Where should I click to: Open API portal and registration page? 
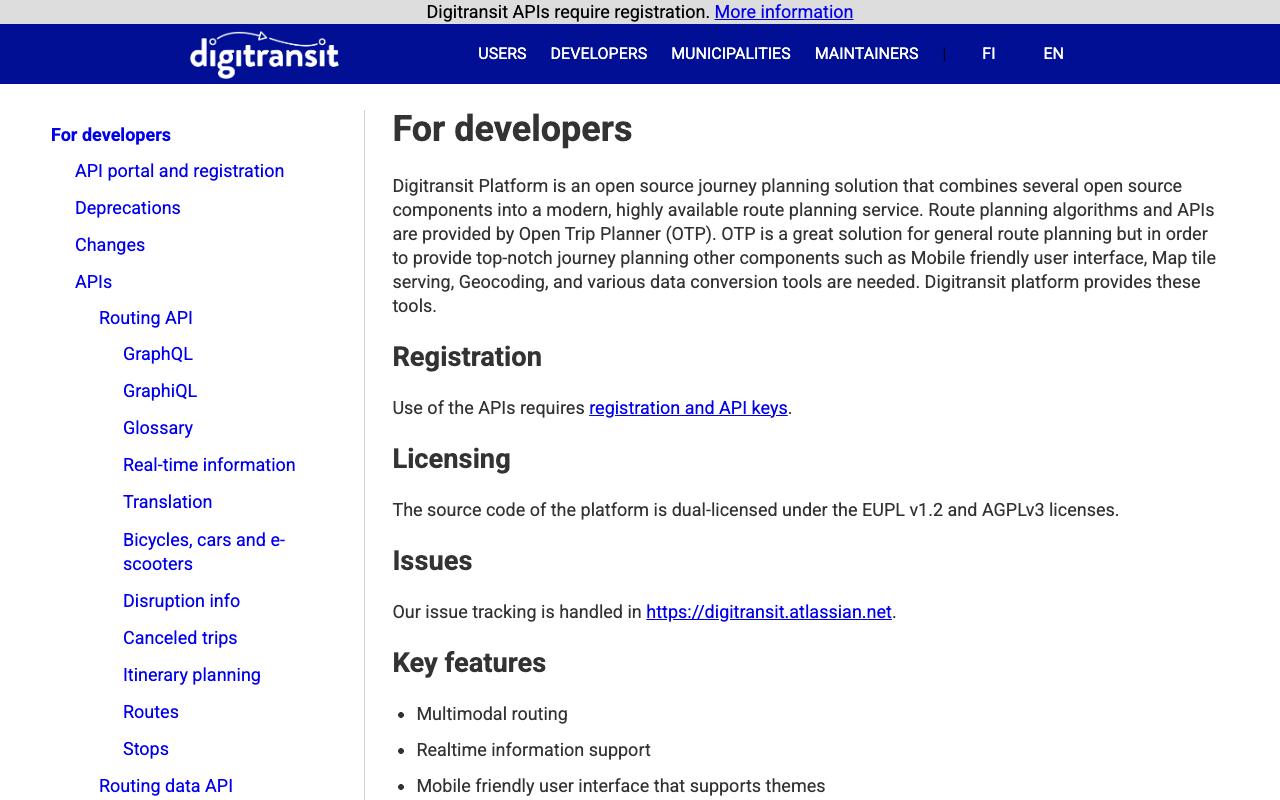point(180,171)
